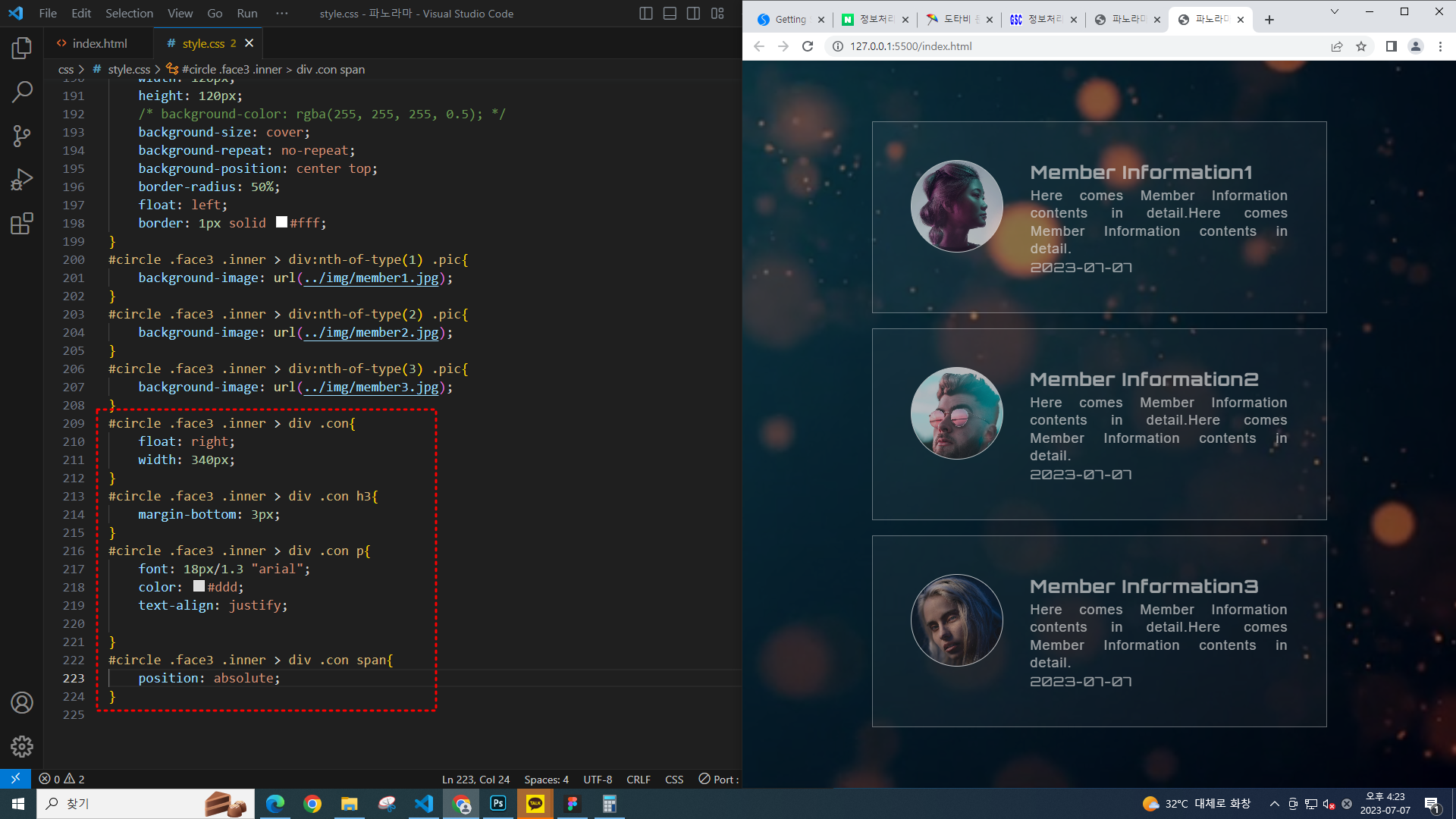The width and height of the screenshot is (1456, 819).
Task: Open the Source Control view
Action: tap(22, 136)
